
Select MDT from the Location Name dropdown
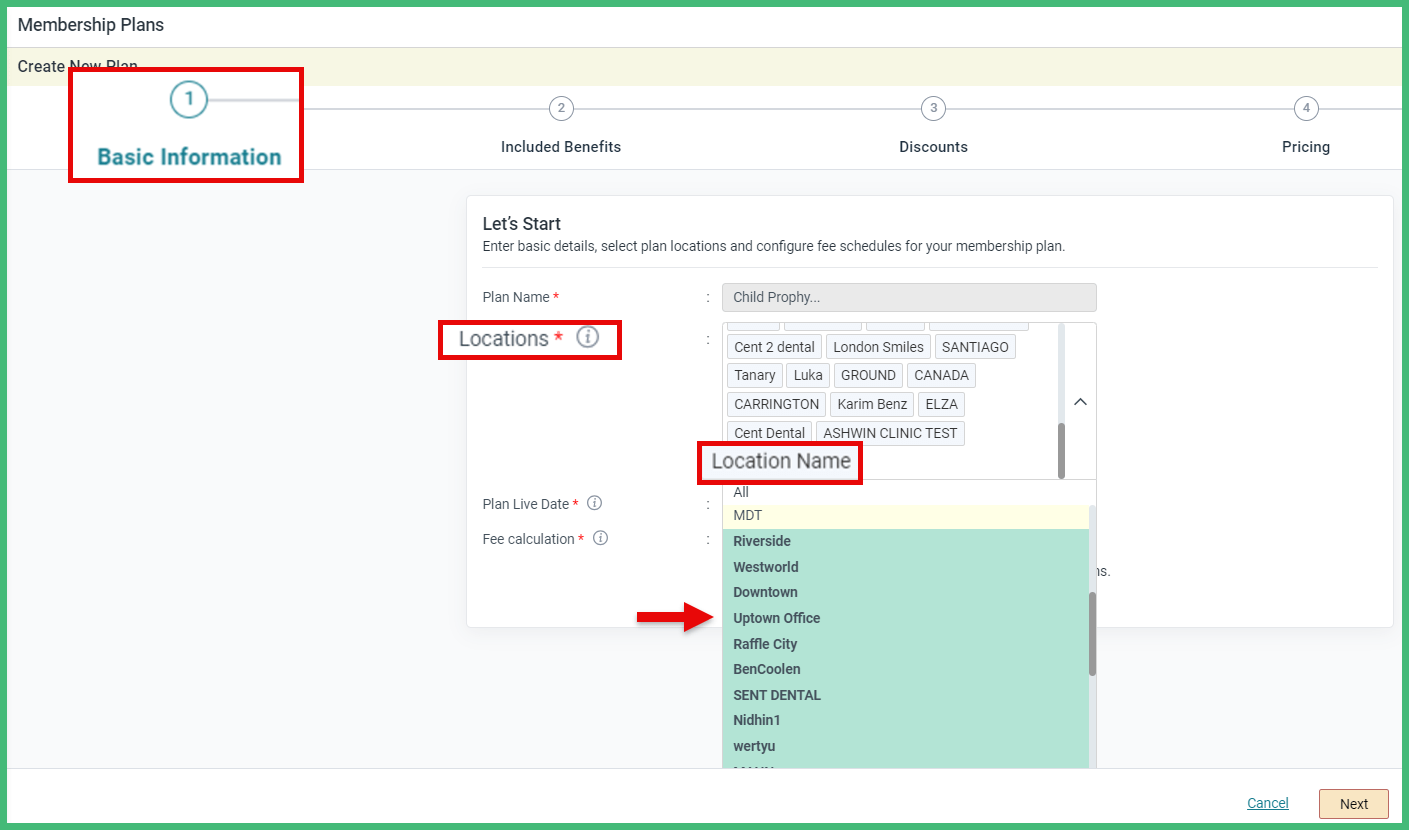coord(746,514)
